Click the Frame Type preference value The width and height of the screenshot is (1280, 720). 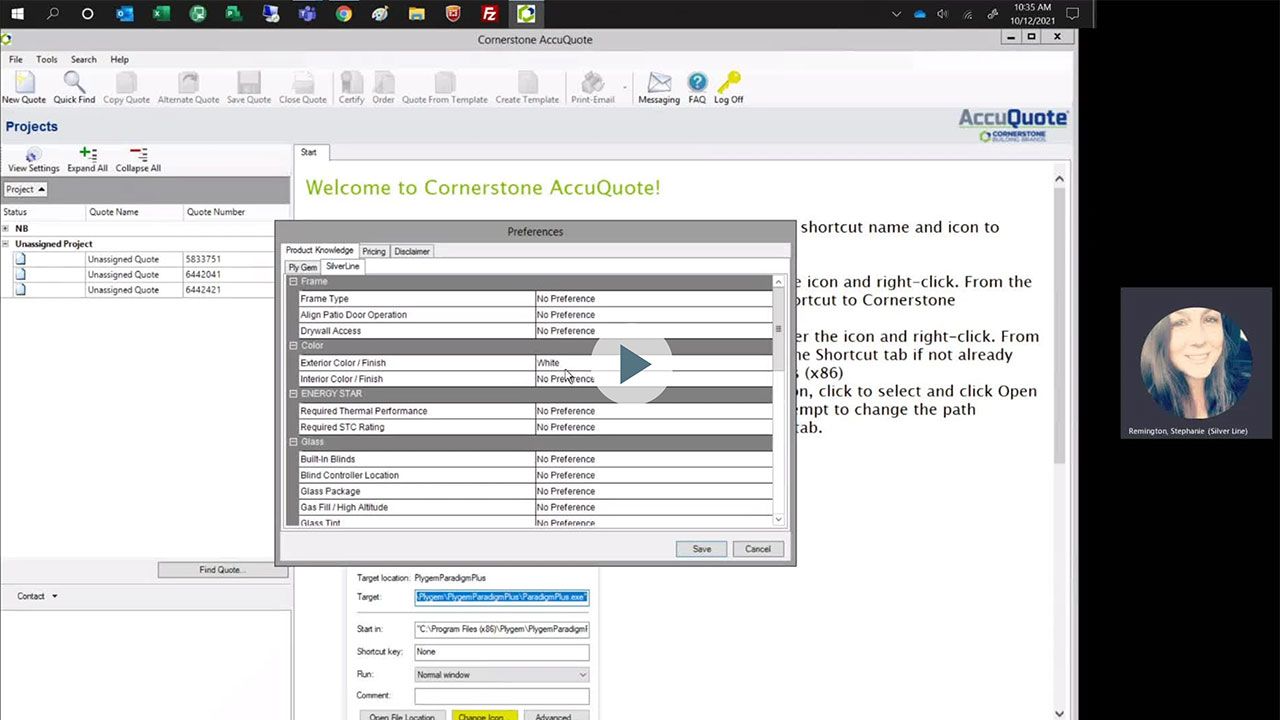[654, 299]
